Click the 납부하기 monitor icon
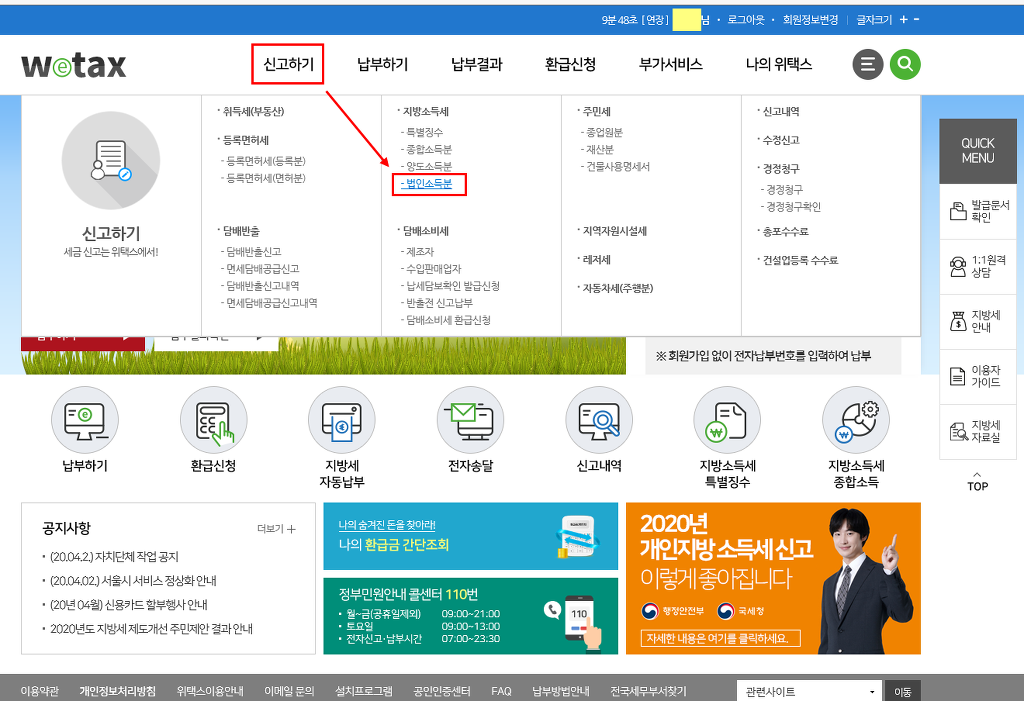 (84, 420)
